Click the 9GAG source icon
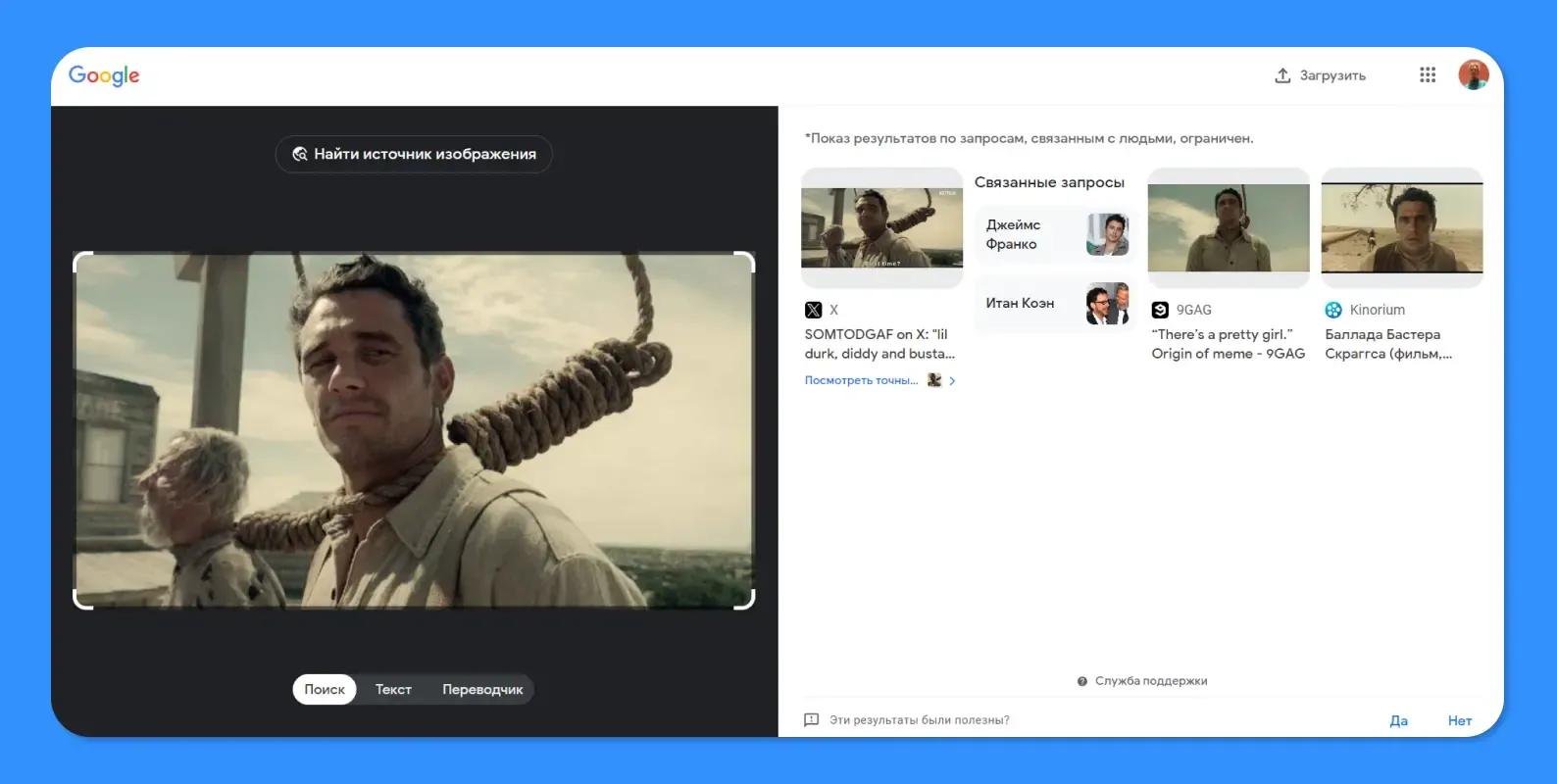The width and height of the screenshot is (1557, 784). pyautogui.click(x=1160, y=310)
